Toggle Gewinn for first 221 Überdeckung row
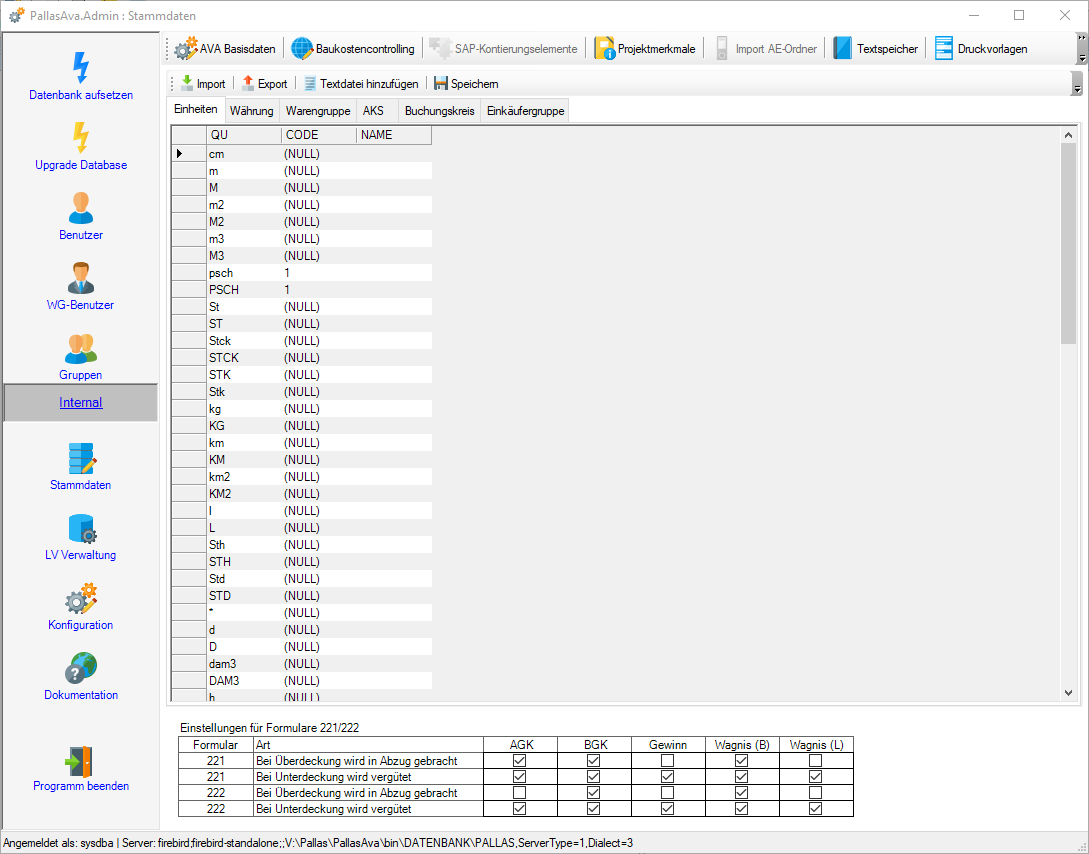 (x=667, y=760)
